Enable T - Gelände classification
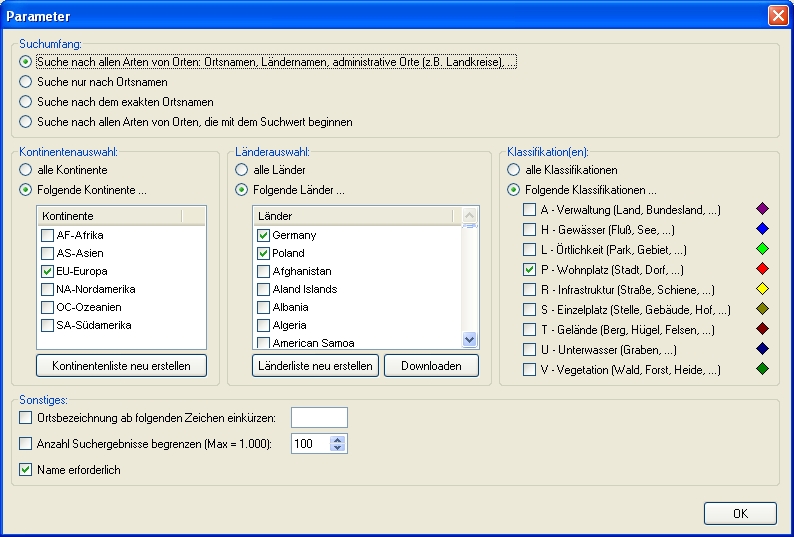 click(x=529, y=330)
